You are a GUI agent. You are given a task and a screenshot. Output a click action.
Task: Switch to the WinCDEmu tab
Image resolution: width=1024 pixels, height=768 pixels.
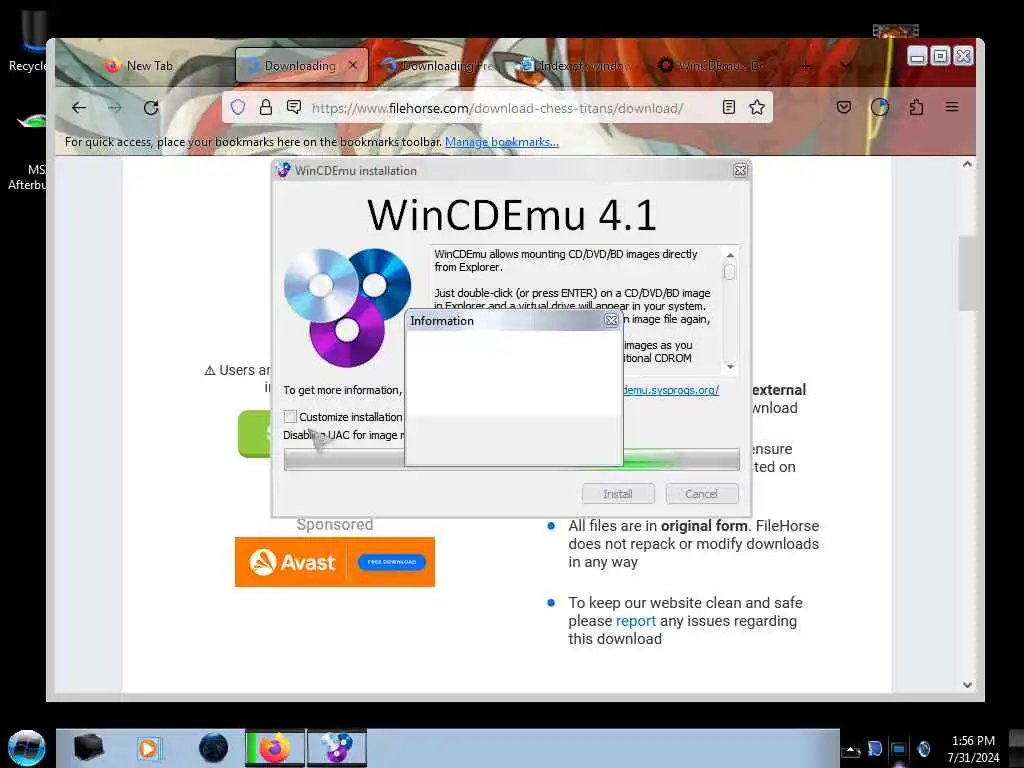tap(712, 66)
